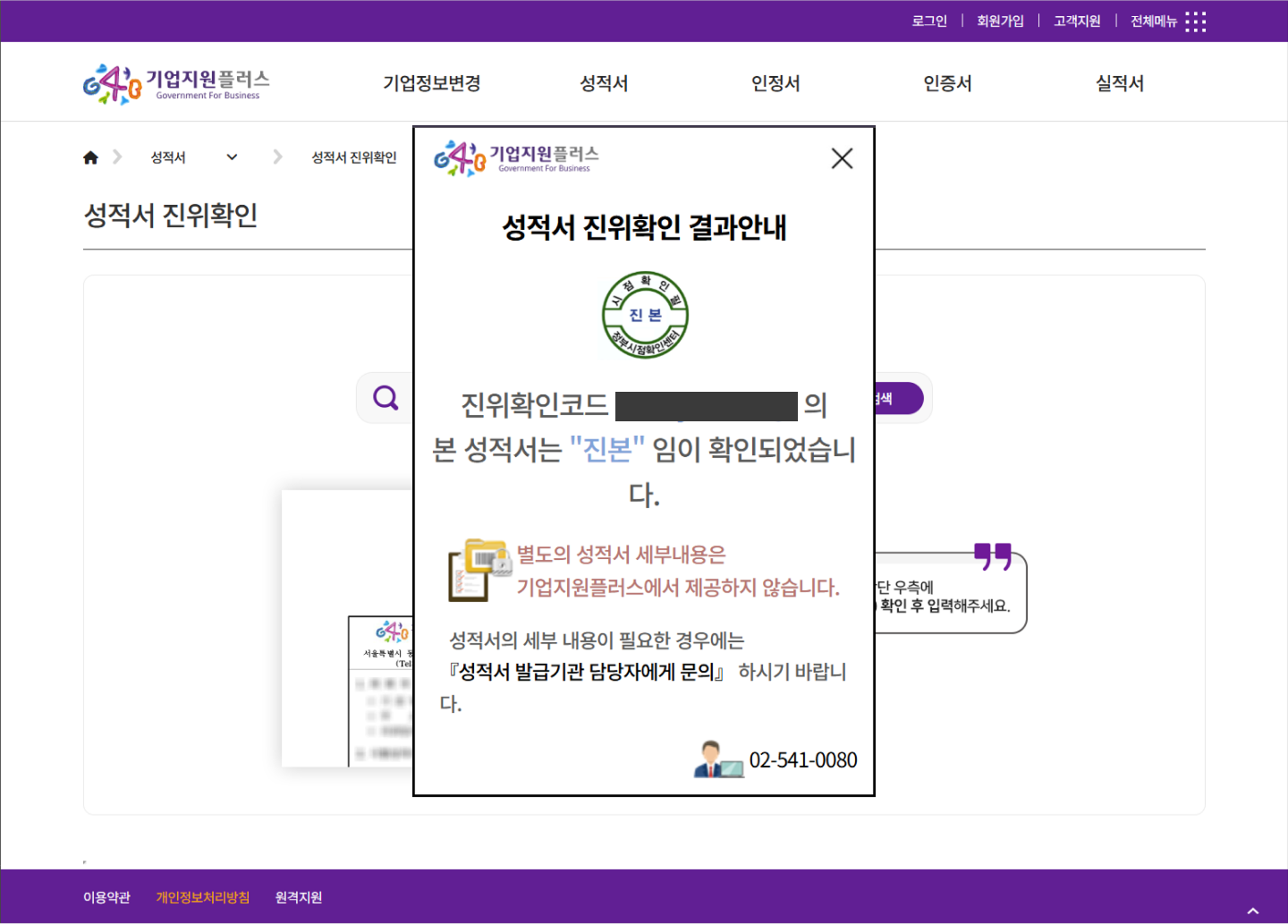The width and height of the screenshot is (1288, 924).
Task: Close the verification result popup
Action: coord(842,158)
